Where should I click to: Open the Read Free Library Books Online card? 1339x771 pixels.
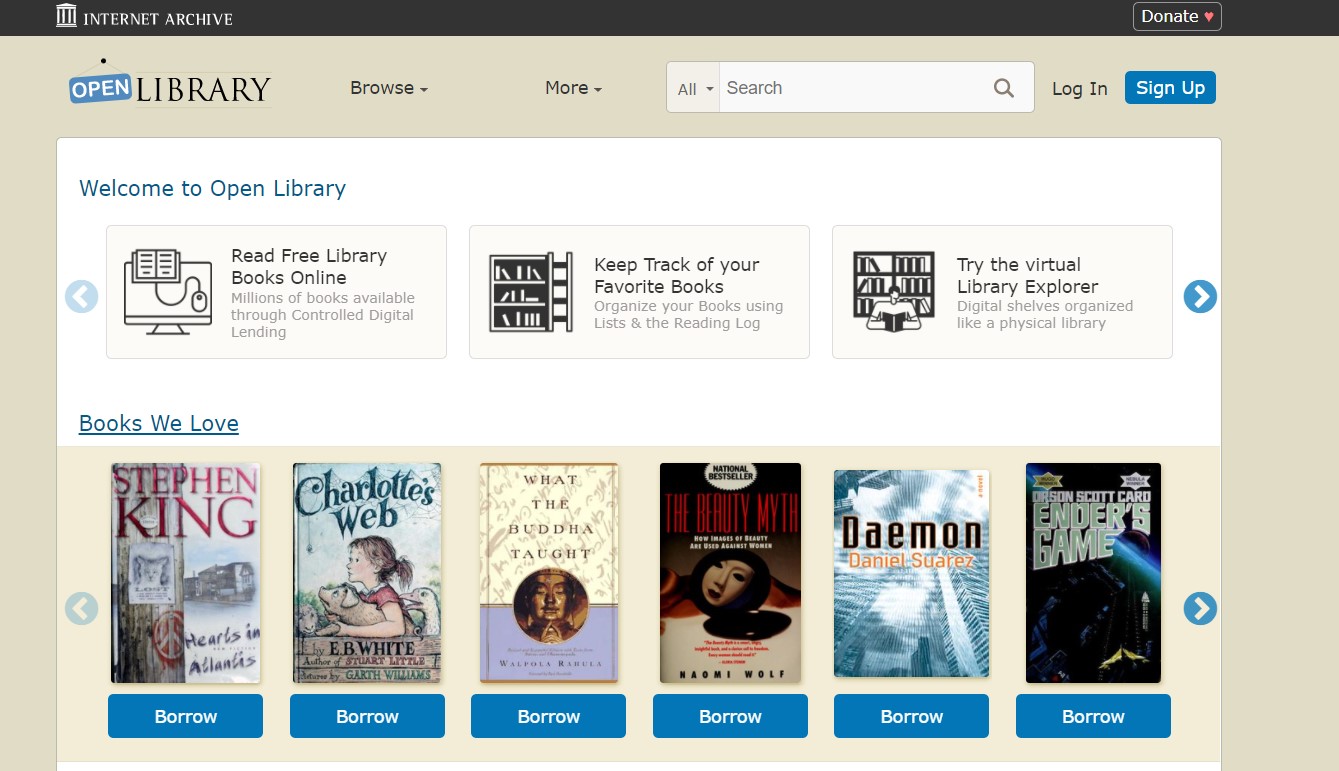[x=276, y=292]
